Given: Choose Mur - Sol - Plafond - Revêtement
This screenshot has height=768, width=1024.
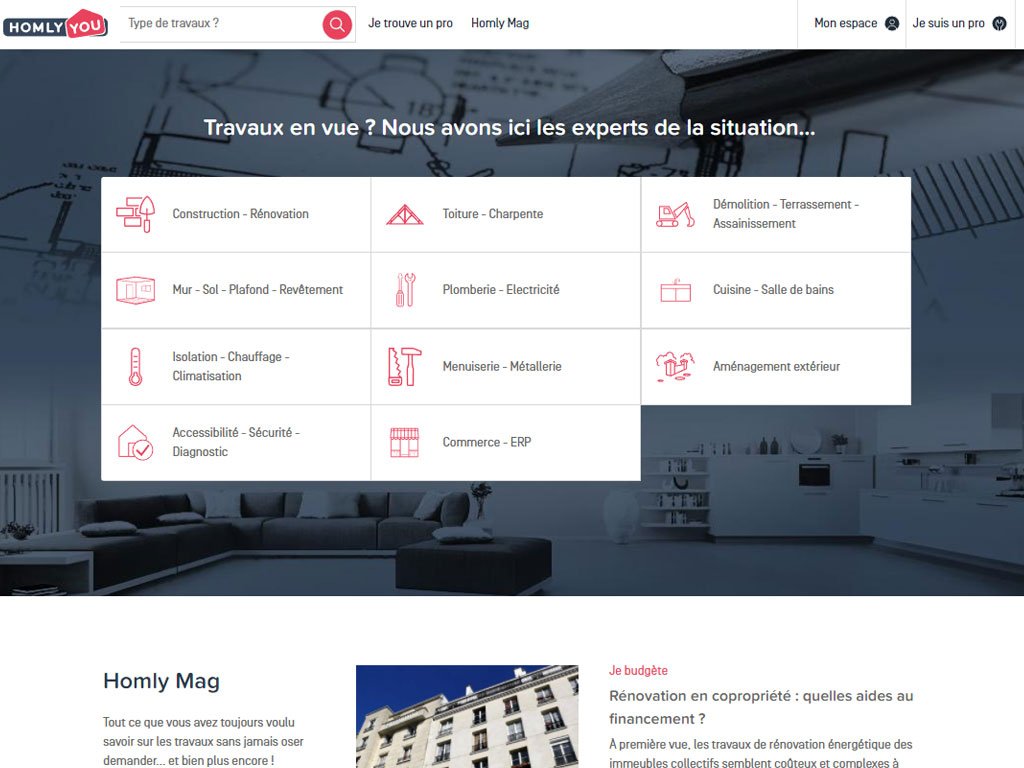Looking at the screenshot, I should click(236, 290).
